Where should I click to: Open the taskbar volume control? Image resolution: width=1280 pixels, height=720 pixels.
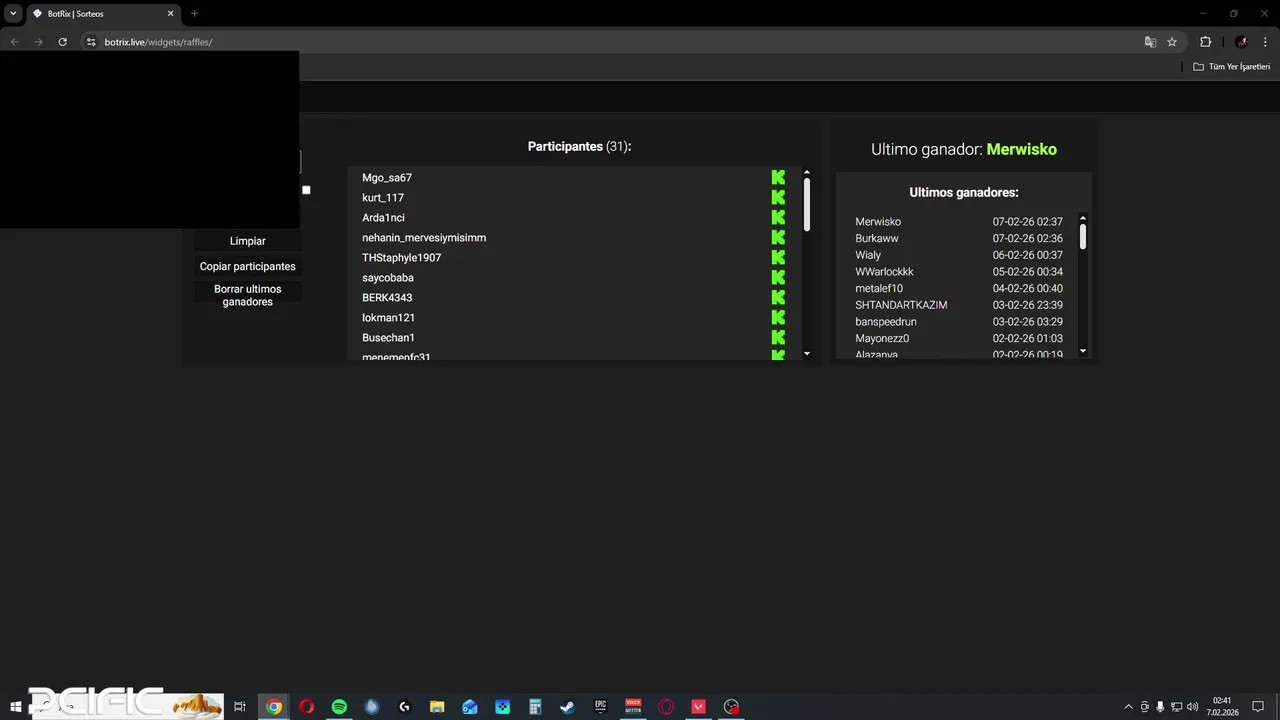[x=1192, y=707]
